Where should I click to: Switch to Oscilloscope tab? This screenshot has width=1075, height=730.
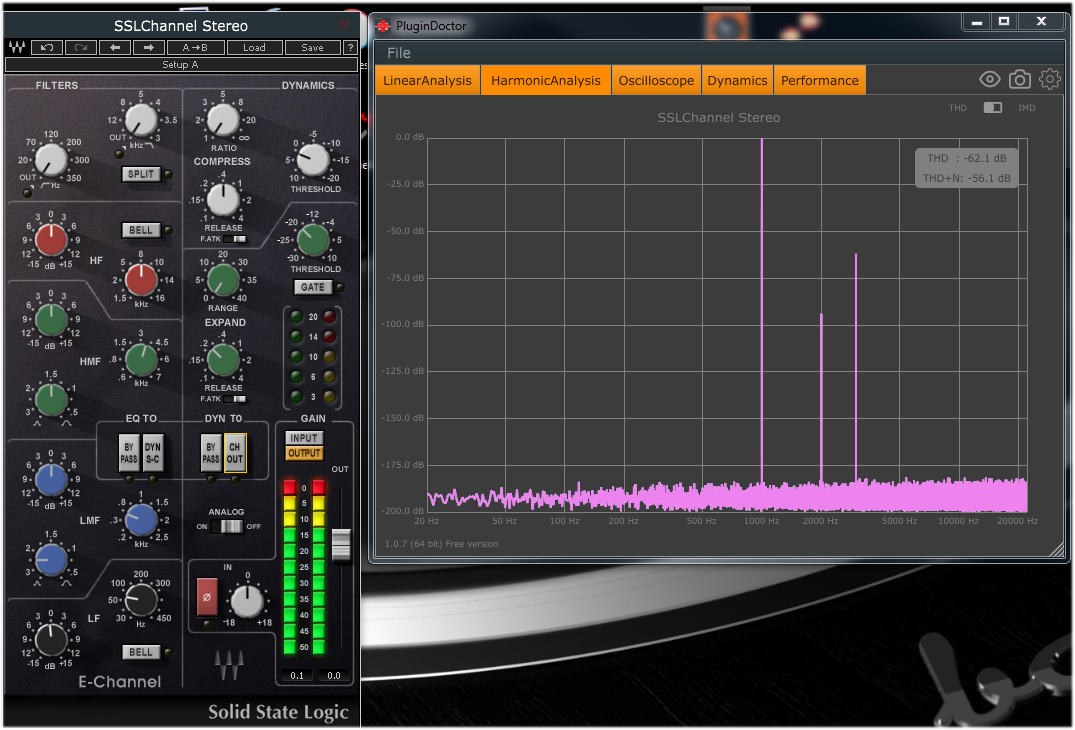[656, 80]
